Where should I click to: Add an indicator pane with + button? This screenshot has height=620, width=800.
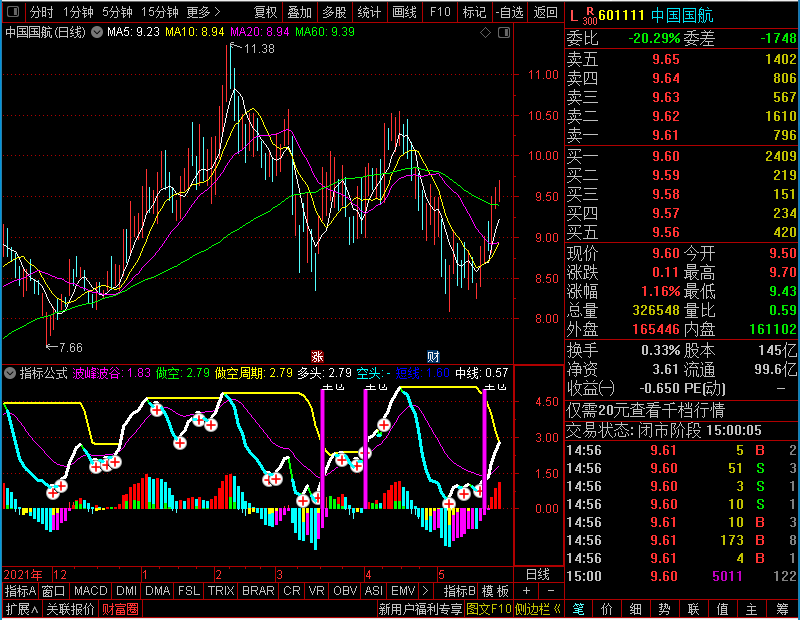(527, 591)
